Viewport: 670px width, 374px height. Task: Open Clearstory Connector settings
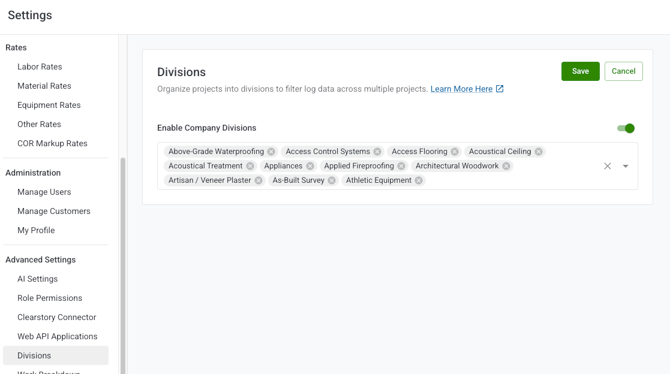pos(57,317)
